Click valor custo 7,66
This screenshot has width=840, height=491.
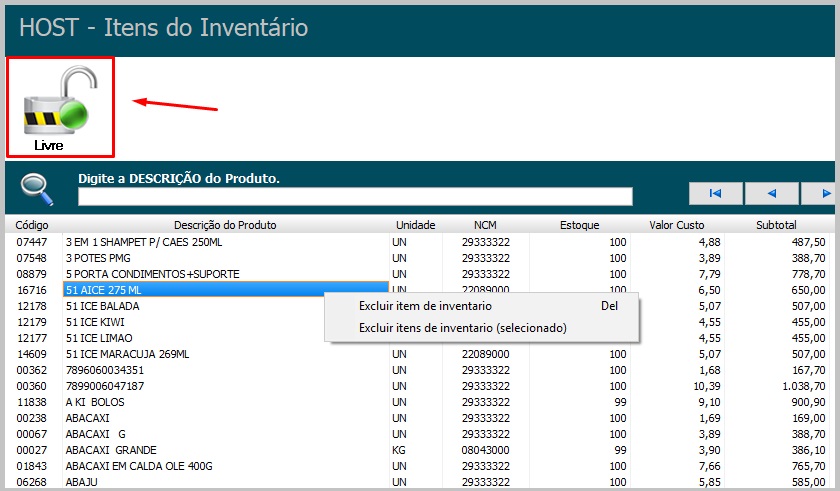click(709, 466)
